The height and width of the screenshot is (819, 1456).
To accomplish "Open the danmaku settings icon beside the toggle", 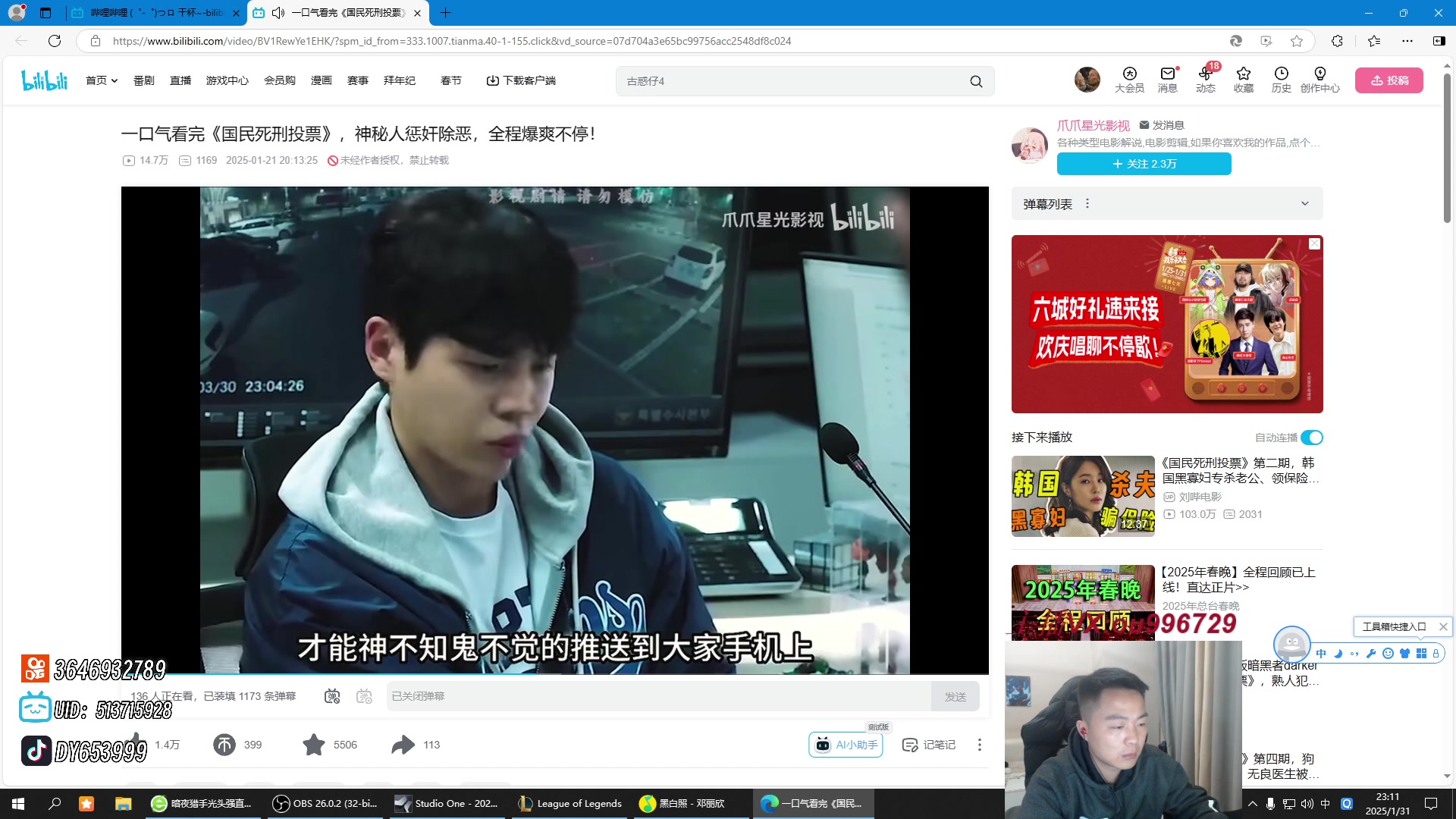I will 364,696.
